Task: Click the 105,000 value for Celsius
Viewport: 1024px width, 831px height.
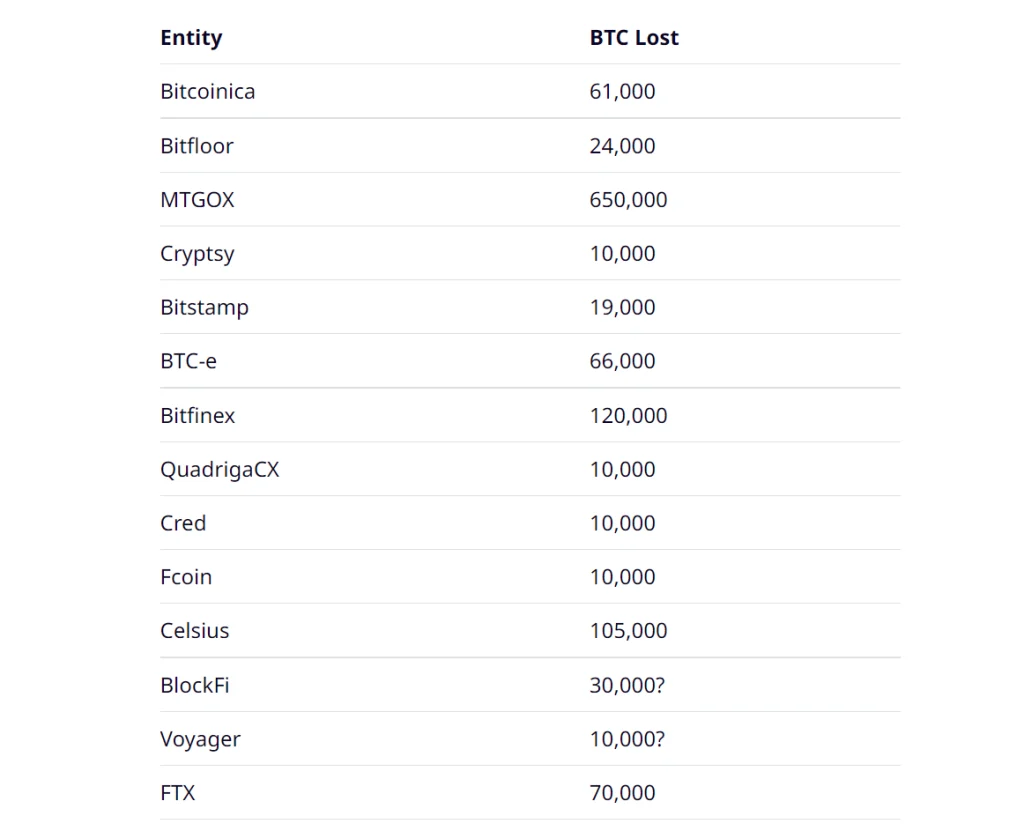Action: click(628, 632)
